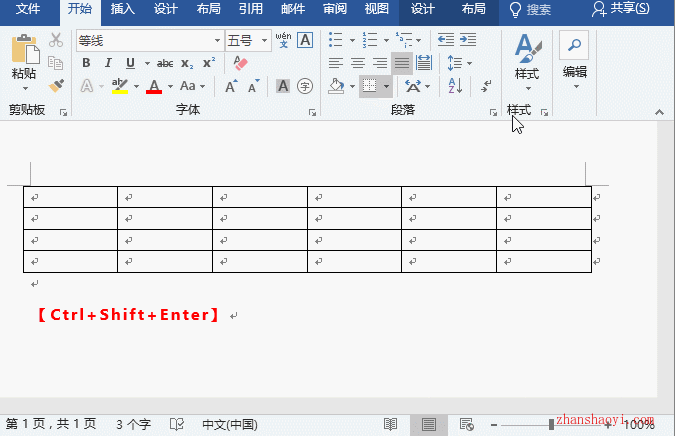This screenshot has width=675, height=436.
Task: Apply strikethrough to text
Action: pyautogui.click(x=165, y=64)
